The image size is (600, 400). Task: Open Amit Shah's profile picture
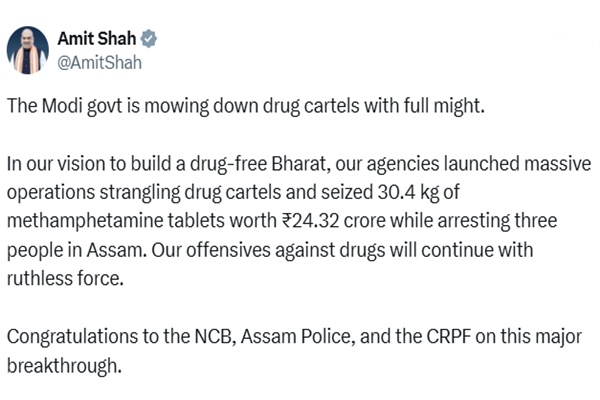28,50
